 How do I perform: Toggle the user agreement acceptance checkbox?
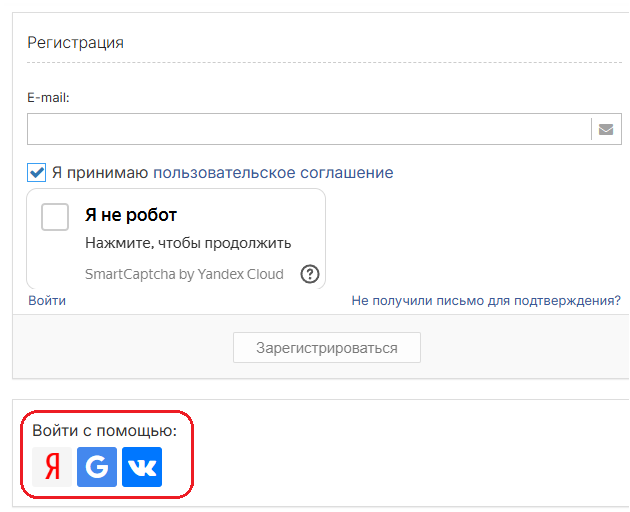tap(37, 172)
